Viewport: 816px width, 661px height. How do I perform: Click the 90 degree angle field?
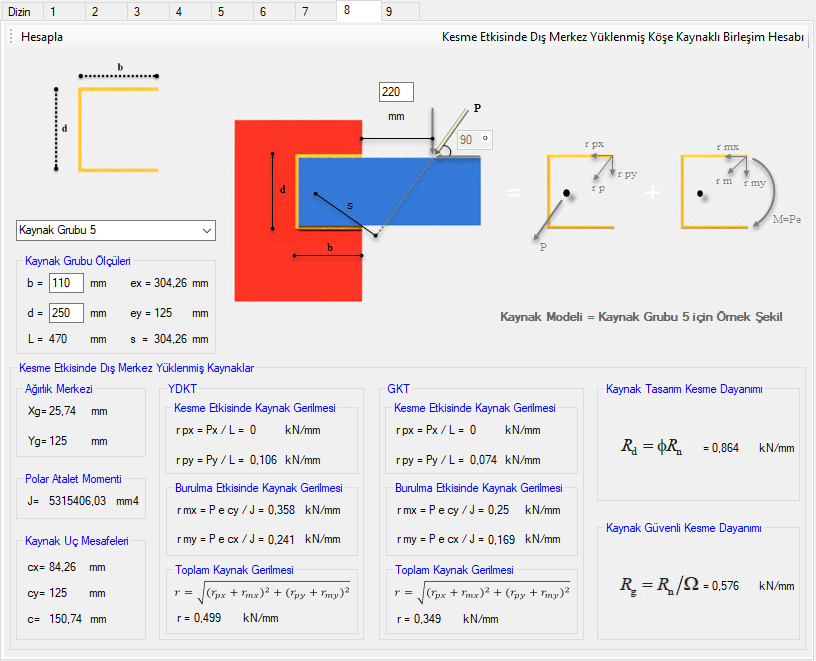pyautogui.click(x=475, y=139)
